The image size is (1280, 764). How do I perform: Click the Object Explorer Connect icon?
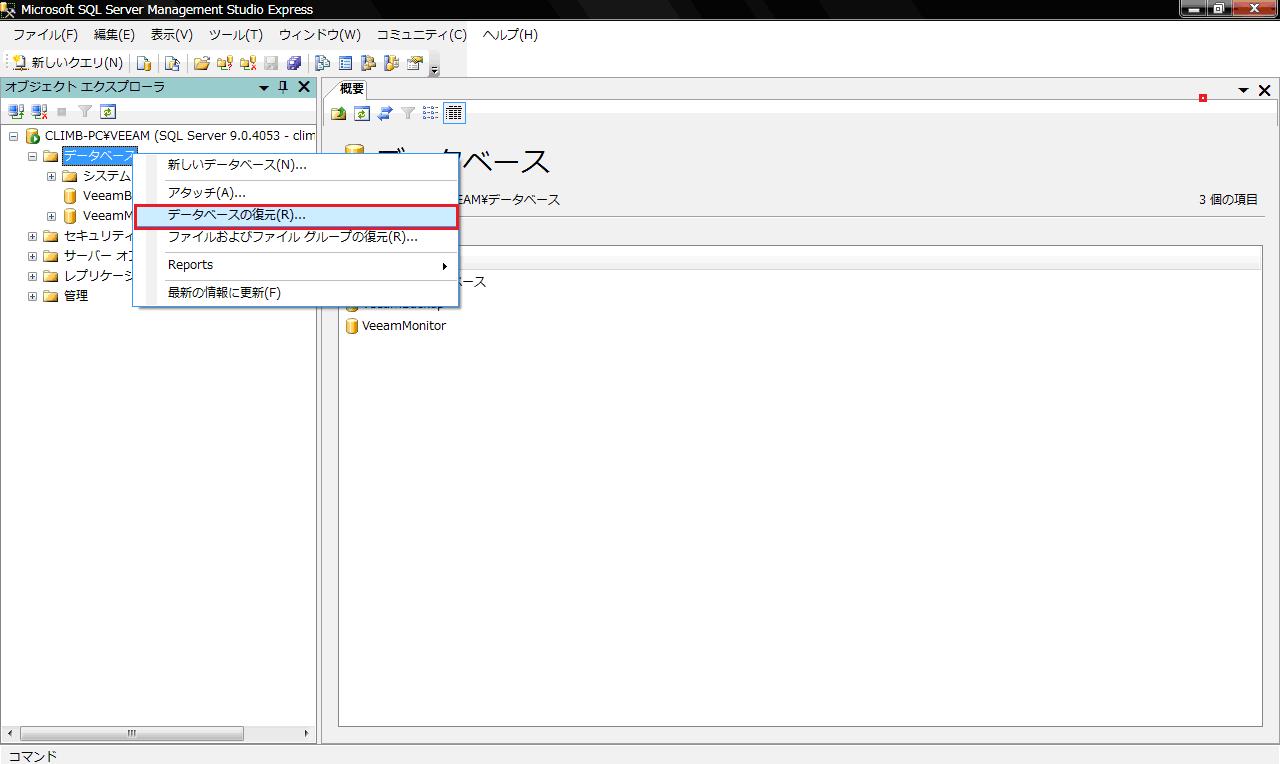coord(16,112)
